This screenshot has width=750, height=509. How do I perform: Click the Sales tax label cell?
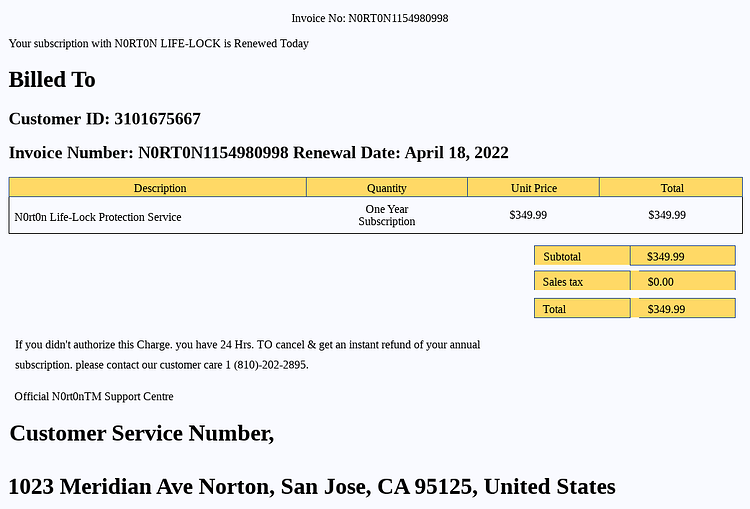click(x=582, y=281)
